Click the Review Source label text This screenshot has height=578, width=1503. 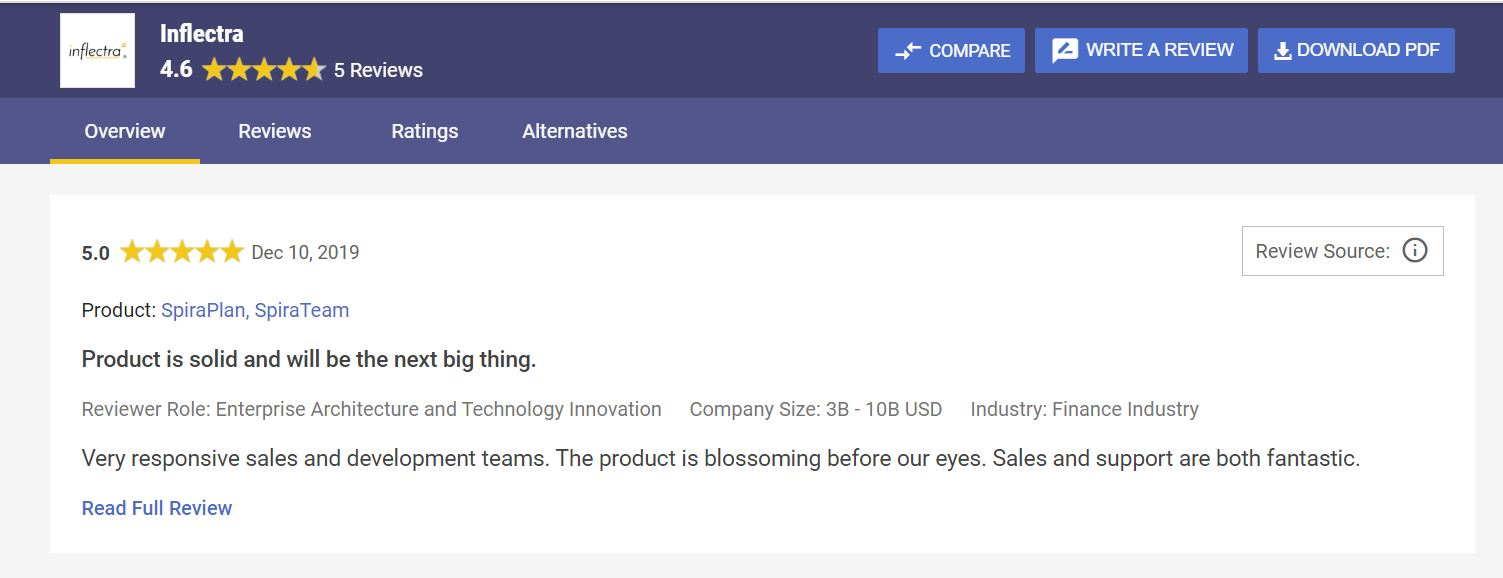tap(1322, 251)
